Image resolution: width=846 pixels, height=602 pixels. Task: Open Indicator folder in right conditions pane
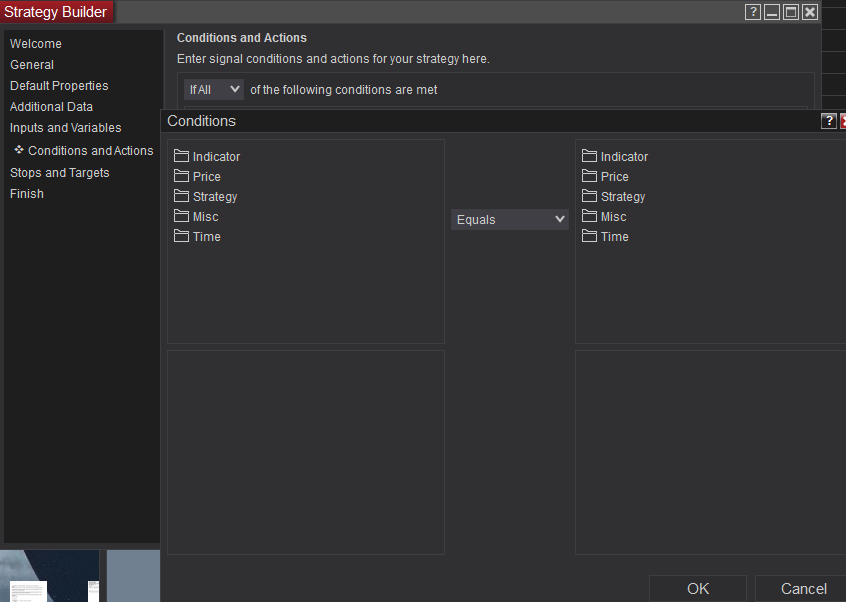tap(615, 156)
